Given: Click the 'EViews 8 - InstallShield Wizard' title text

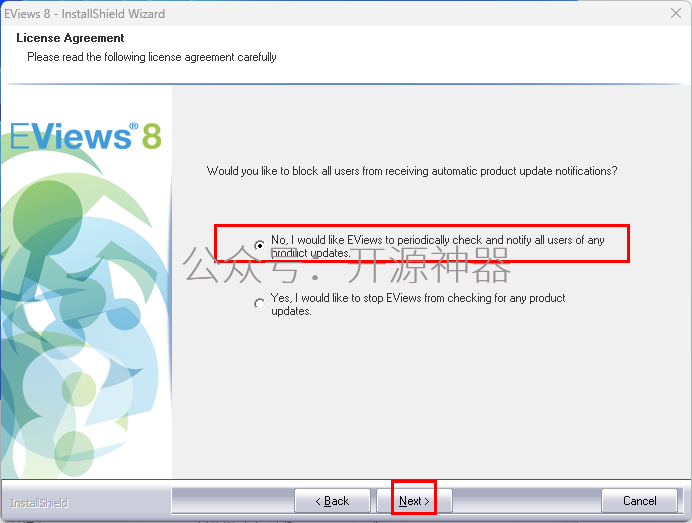Looking at the screenshot, I should (84, 14).
